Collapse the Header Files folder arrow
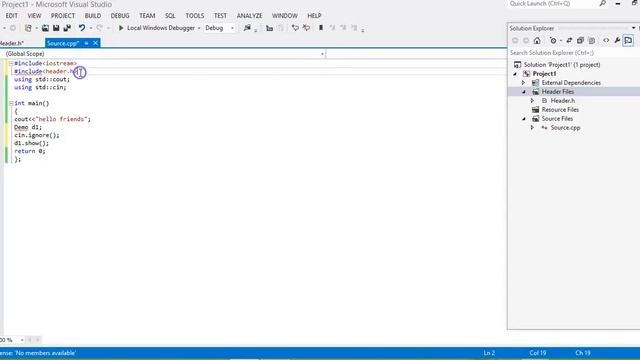The width and height of the screenshot is (640, 360). click(524, 92)
